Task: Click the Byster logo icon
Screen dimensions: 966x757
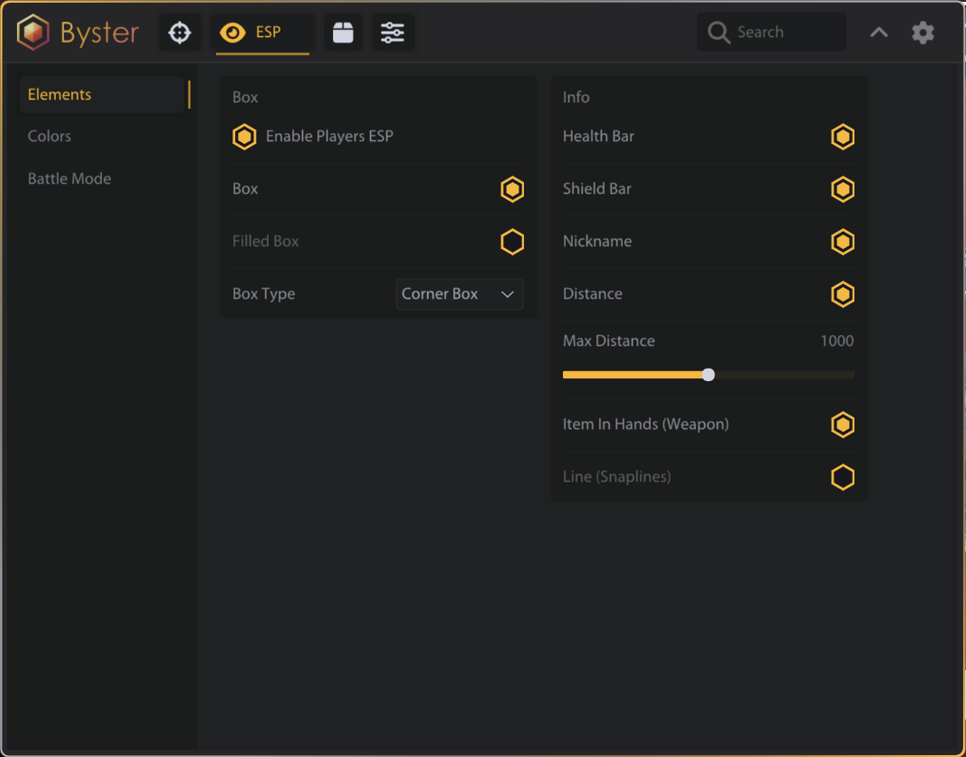Action: coord(34,33)
